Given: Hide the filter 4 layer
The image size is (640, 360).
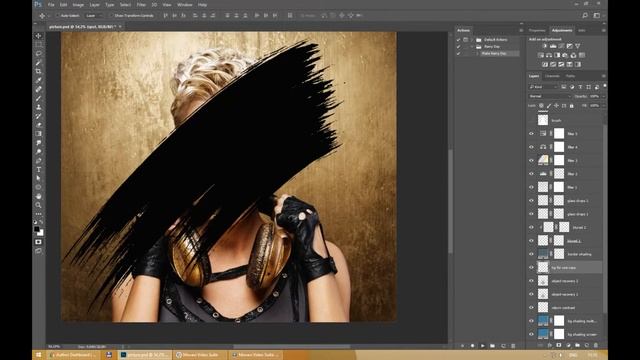Looking at the screenshot, I should 531,147.
